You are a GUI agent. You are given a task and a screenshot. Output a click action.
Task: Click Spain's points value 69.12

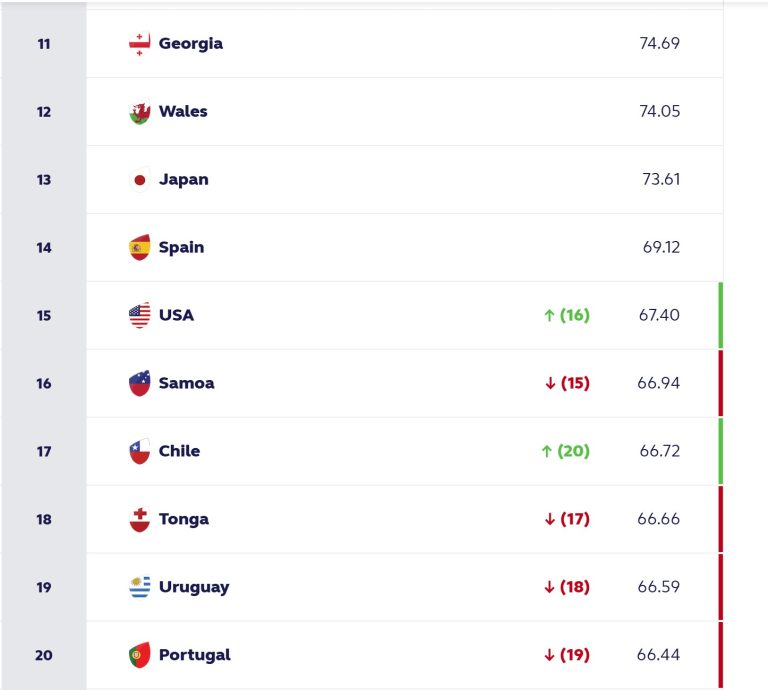pyautogui.click(x=661, y=248)
